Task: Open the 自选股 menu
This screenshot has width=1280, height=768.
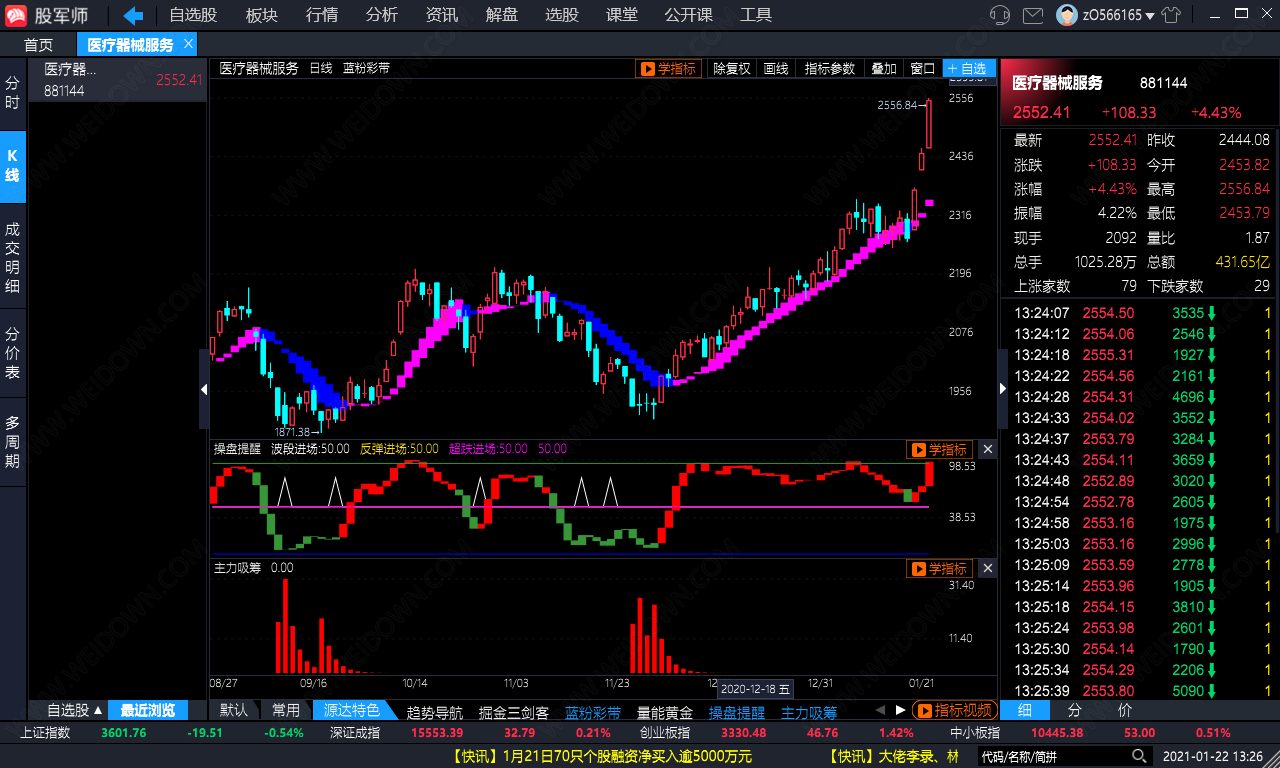Action: click(193, 15)
